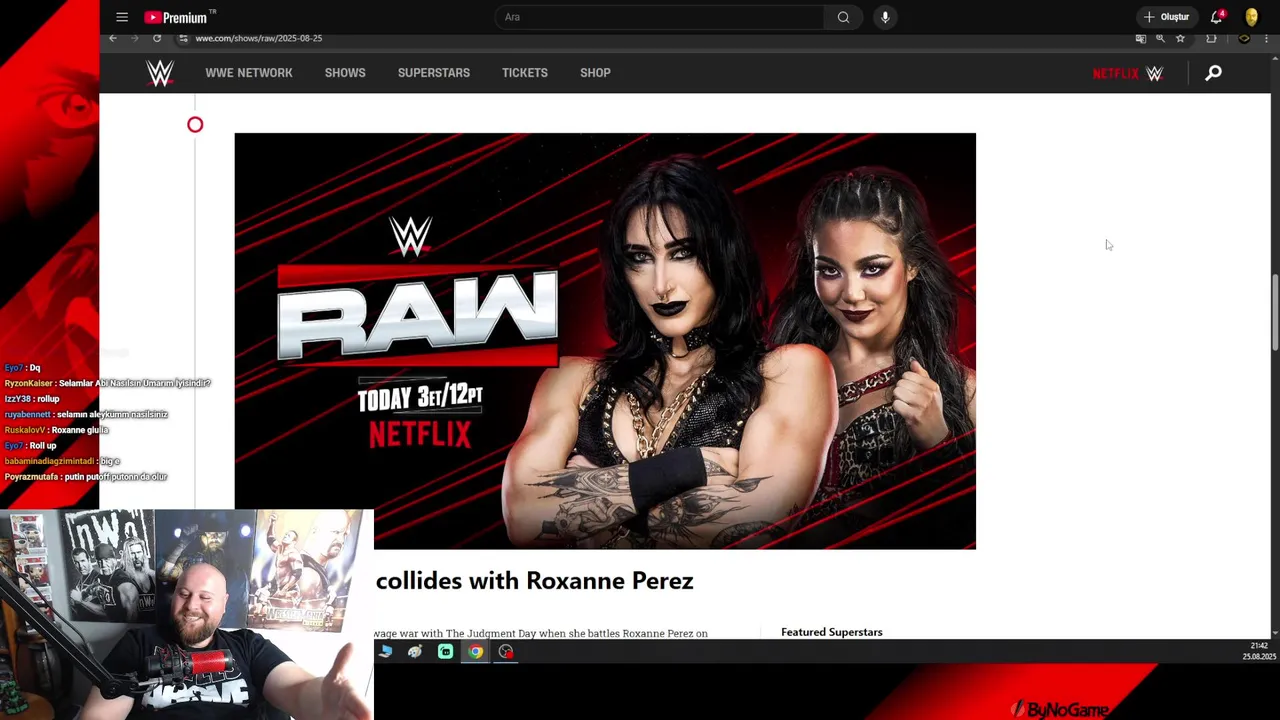Viewport: 1280px width, 720px height.
Task: Switch to Google Chrome in taskbar
Action: pos(476,652)
